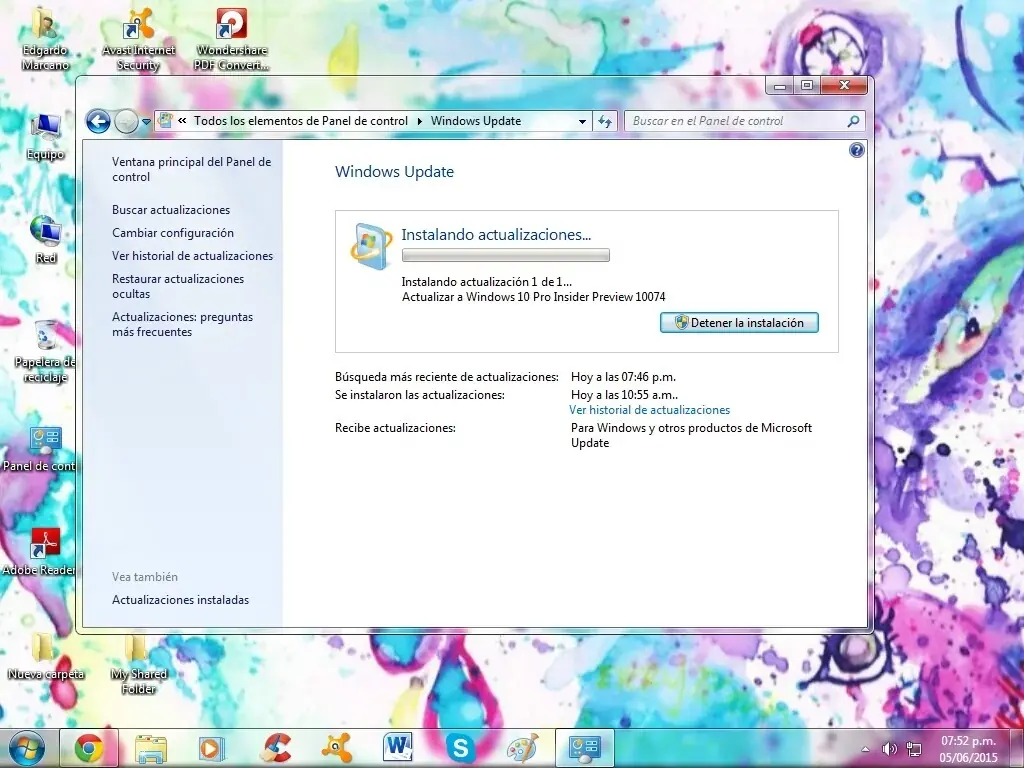Expand the breadcrumb arrow before Windows Update
1024x768 pixels.
coord(419,121)
